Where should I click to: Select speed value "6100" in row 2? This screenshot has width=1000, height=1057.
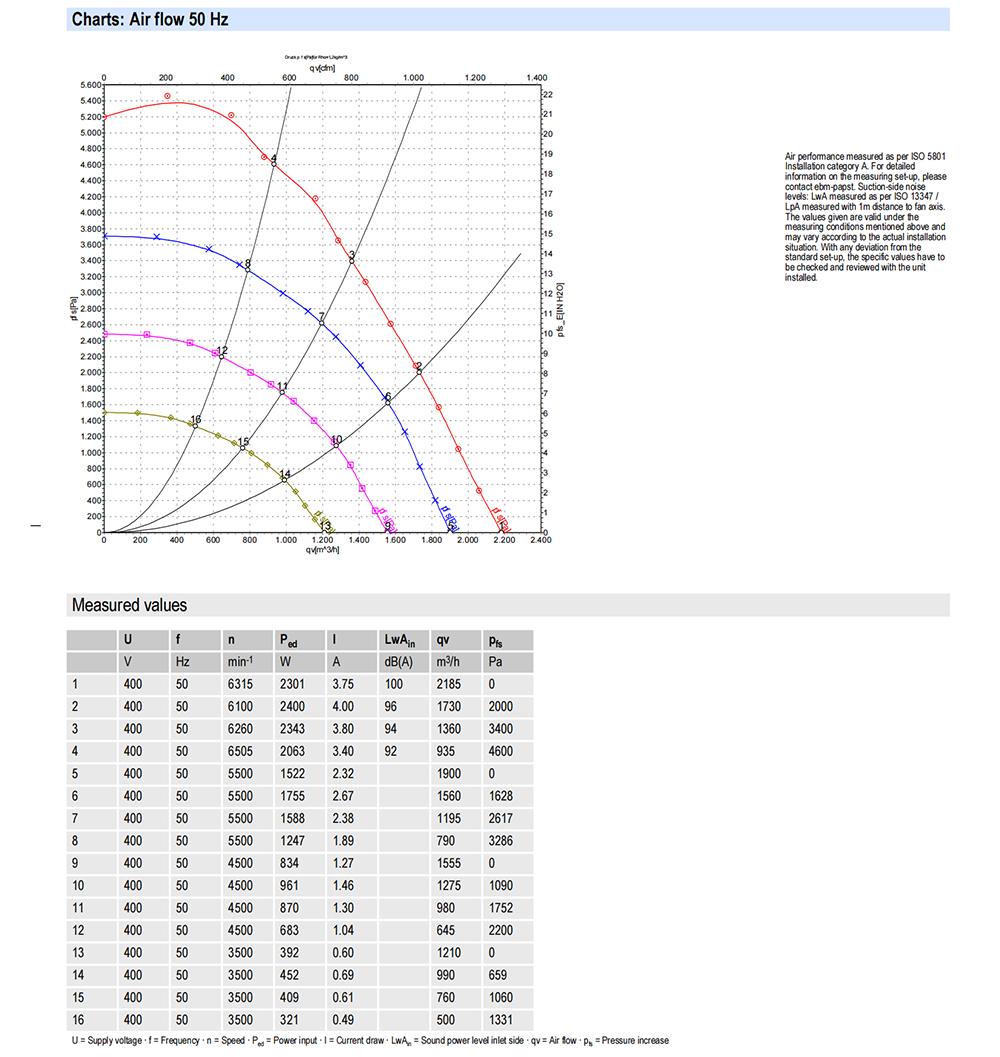pyautogui.click(x=240, y=706)
